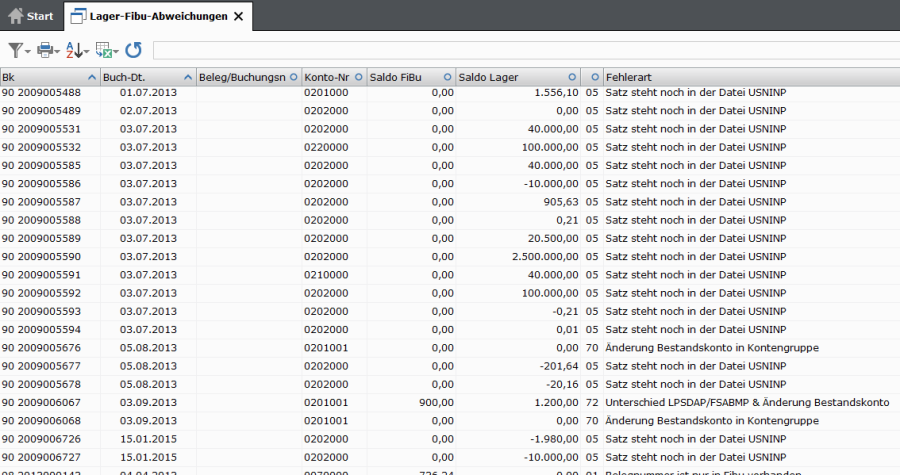Toggle the Saldo FiBu column sort circle
Screen dimensions: 900x475
click(x=448, y=77)
